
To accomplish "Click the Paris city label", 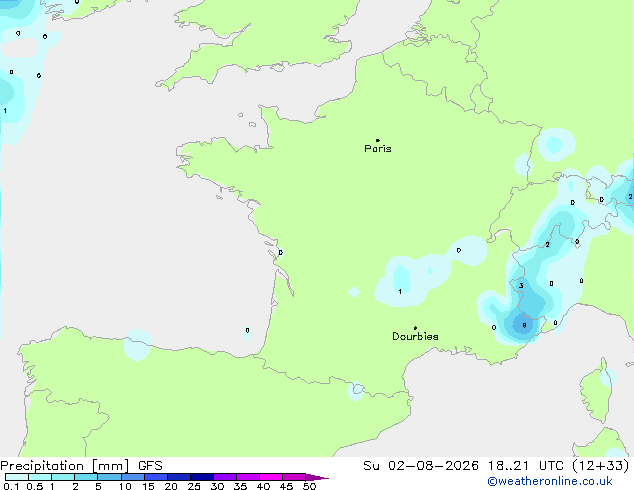I will coord(378,149).
